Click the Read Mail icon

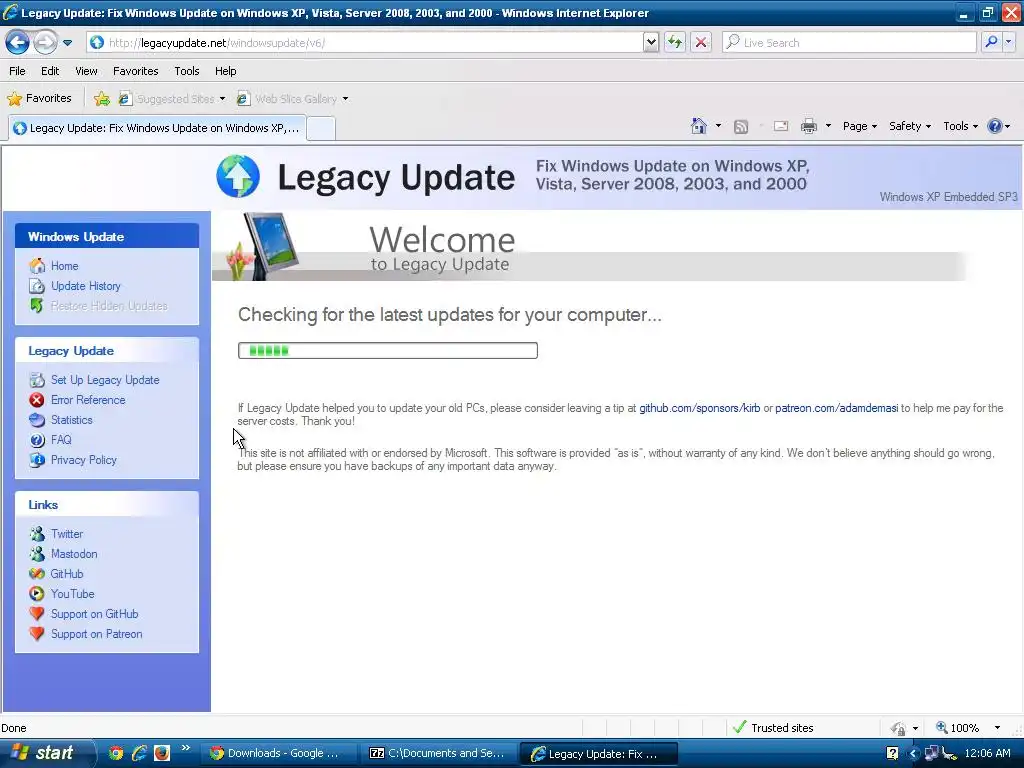781,126
